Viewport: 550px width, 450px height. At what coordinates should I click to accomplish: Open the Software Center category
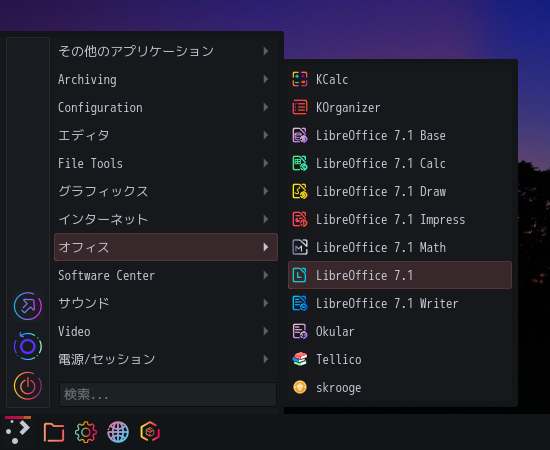[x=166, y=275]
